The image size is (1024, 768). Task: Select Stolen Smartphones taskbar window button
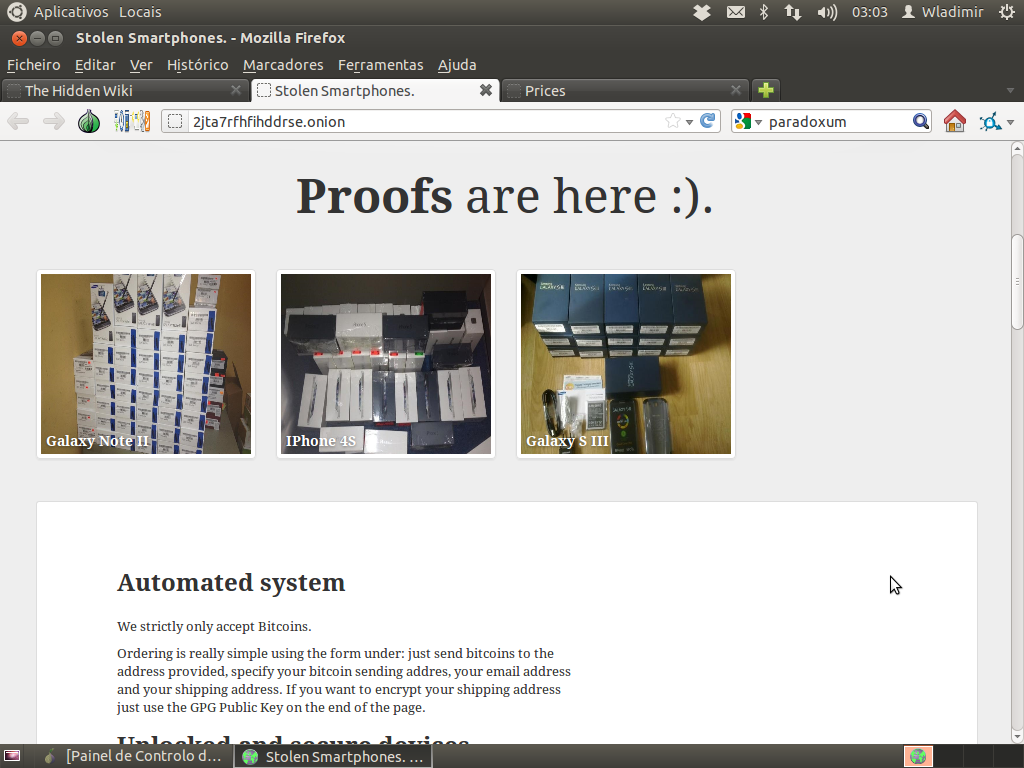333,756
